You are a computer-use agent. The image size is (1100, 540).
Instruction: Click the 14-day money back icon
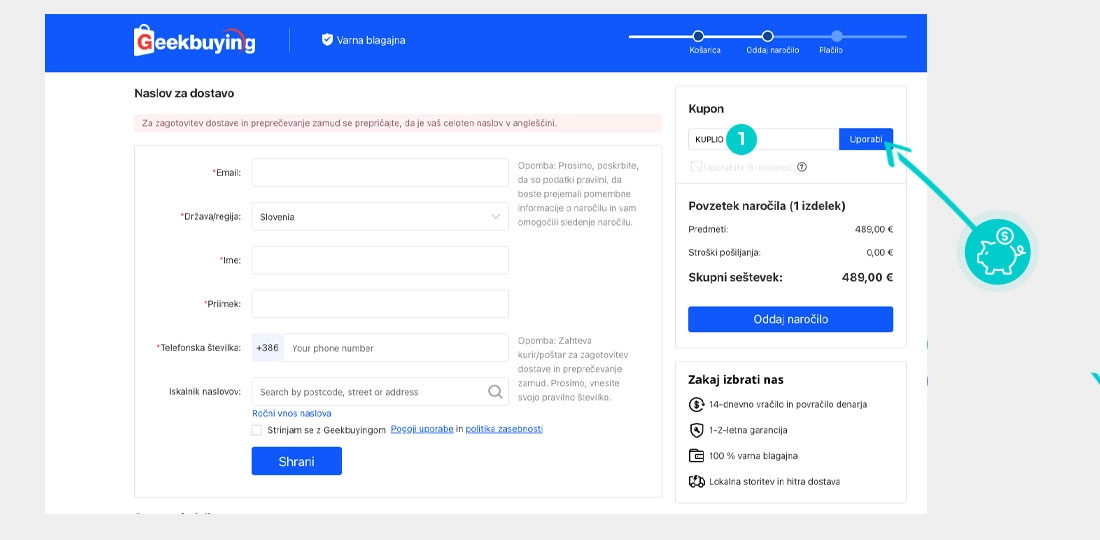tap(696, 404)
